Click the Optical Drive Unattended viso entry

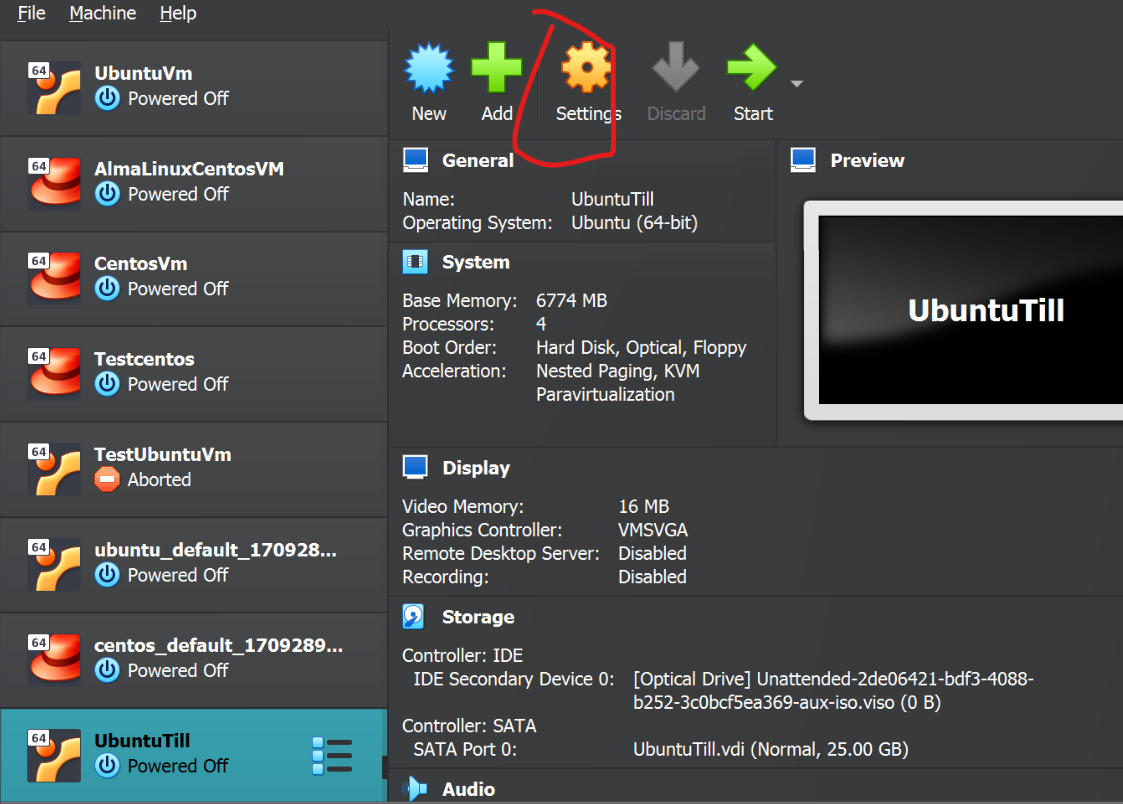point(833,690)
